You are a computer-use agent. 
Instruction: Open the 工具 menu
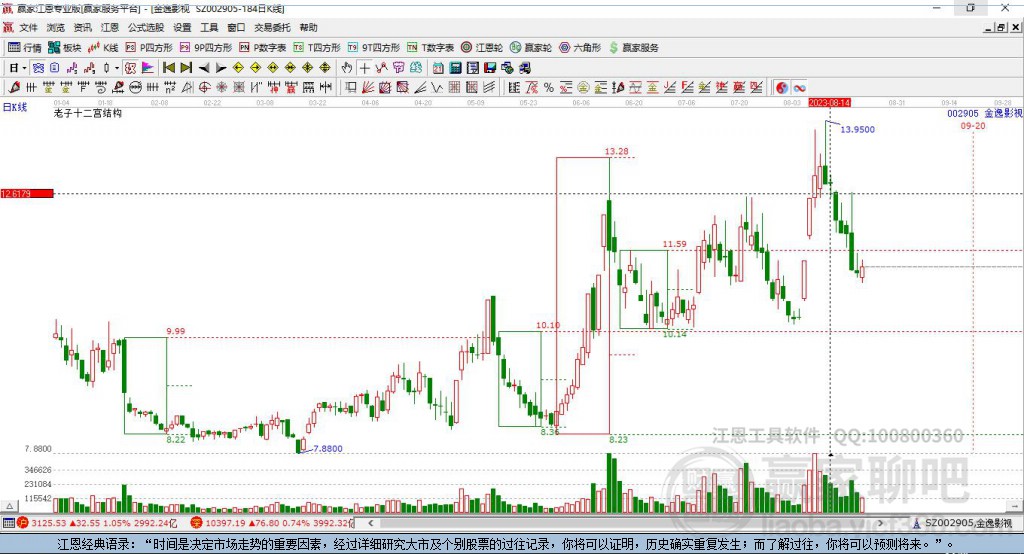click(209, 27)
